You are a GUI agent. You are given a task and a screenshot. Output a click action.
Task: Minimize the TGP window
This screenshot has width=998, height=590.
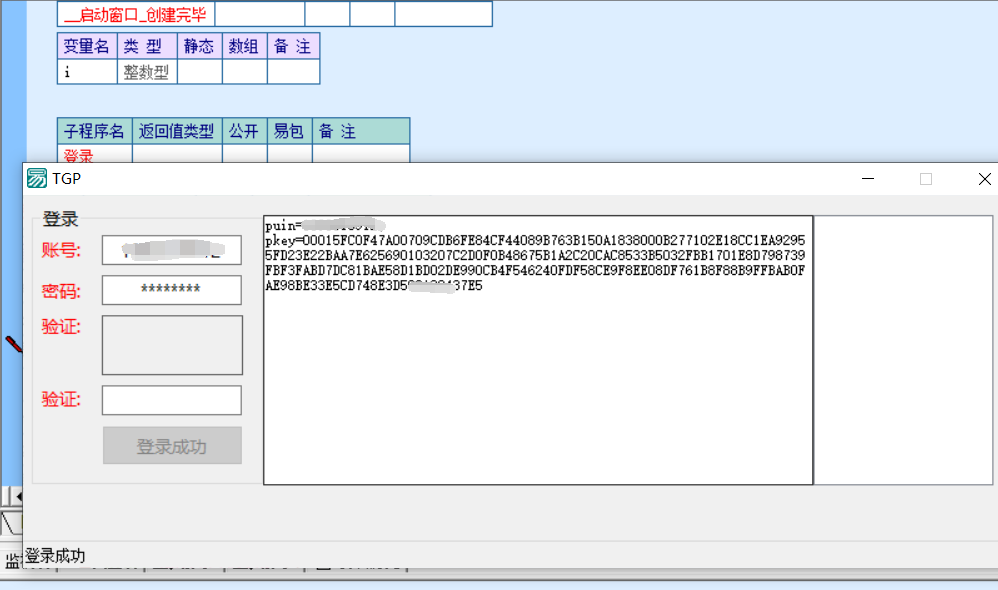coord(868,179)
